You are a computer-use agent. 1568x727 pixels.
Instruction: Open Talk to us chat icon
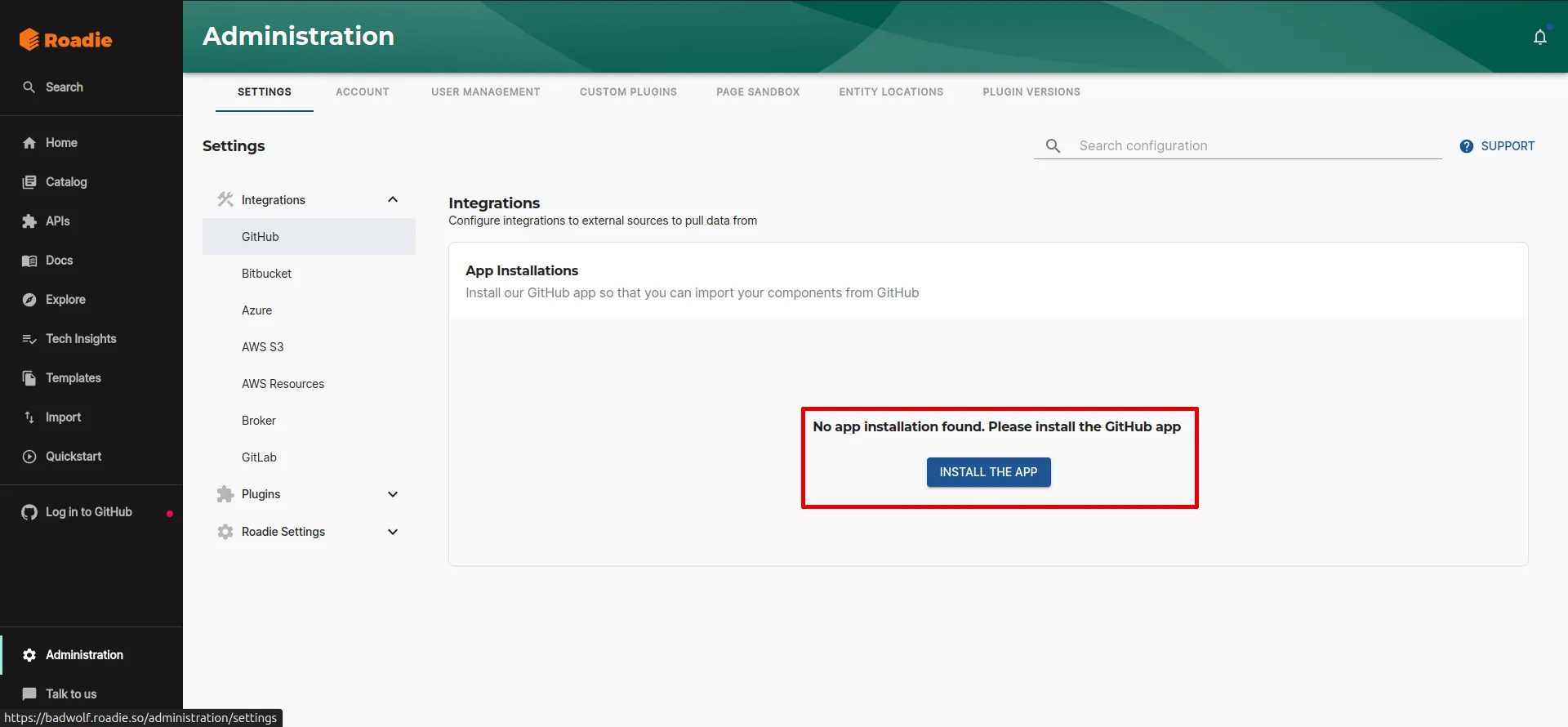(x=29, y=694)
